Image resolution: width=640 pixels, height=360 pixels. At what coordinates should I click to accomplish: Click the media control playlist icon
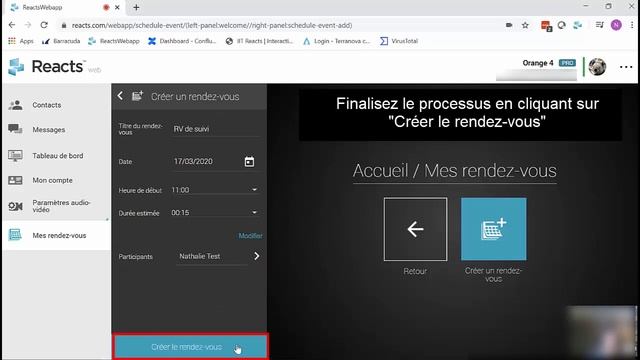click(599, 25)
